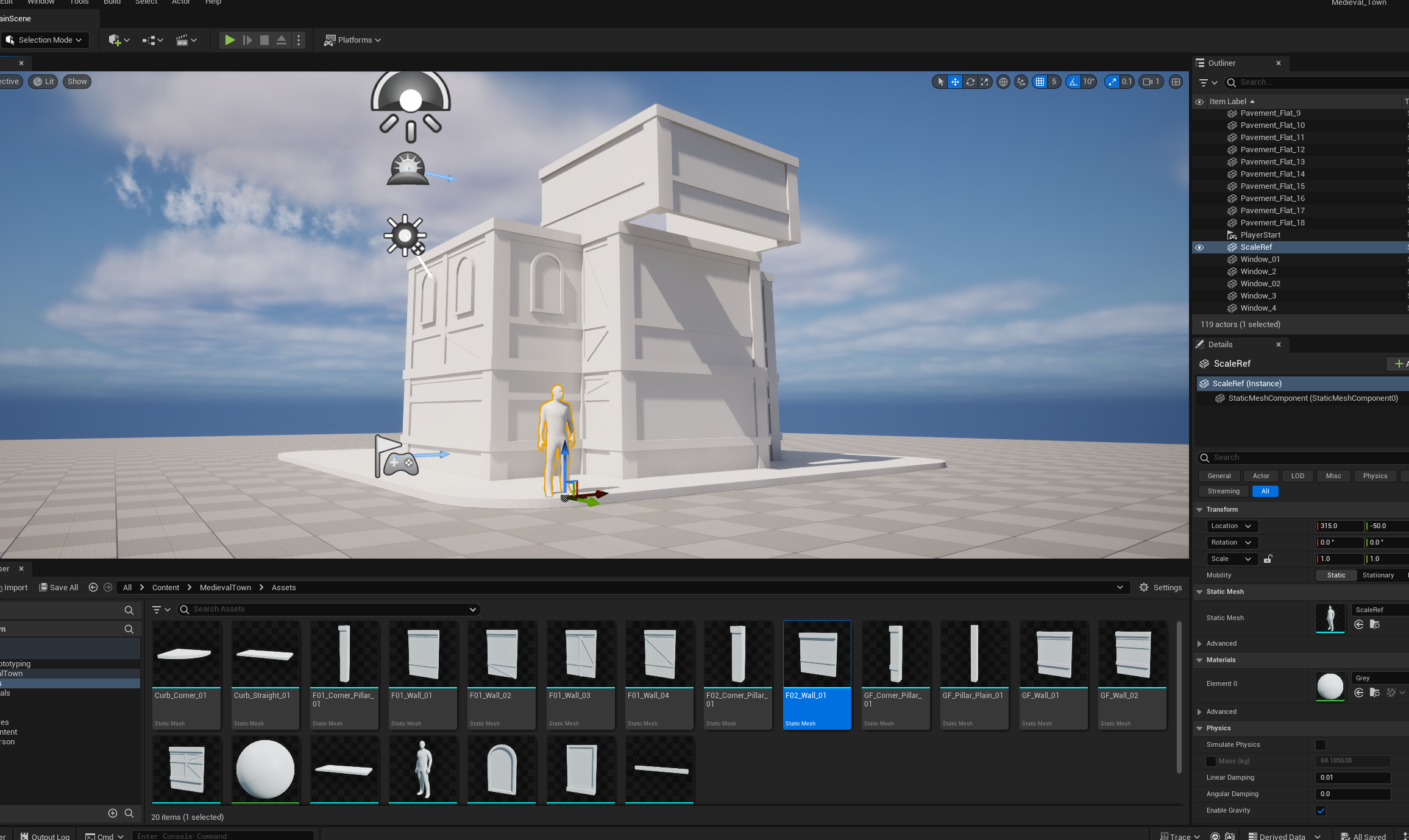This screenshot has height=840, width=1409.
Task: Click the green Play button in toolbar
Action: [x=230, y=40]
